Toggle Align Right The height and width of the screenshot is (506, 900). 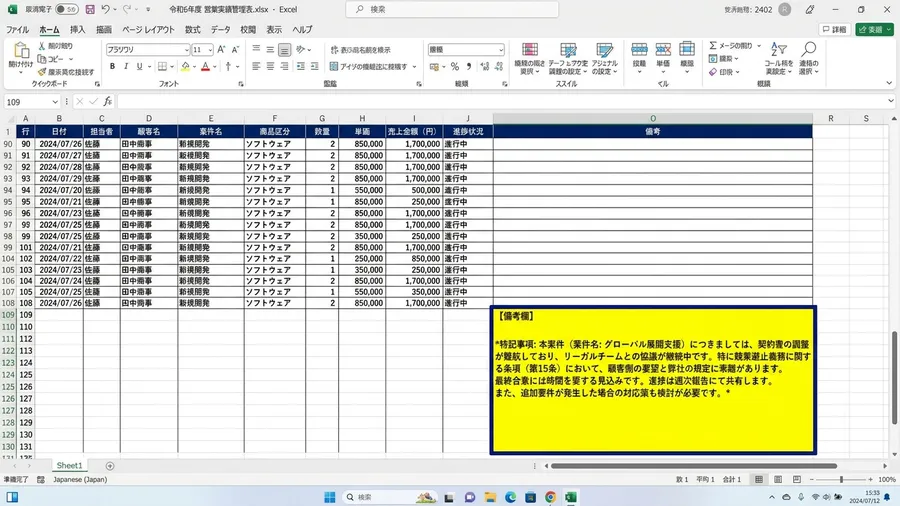click(x=284, y=67)
